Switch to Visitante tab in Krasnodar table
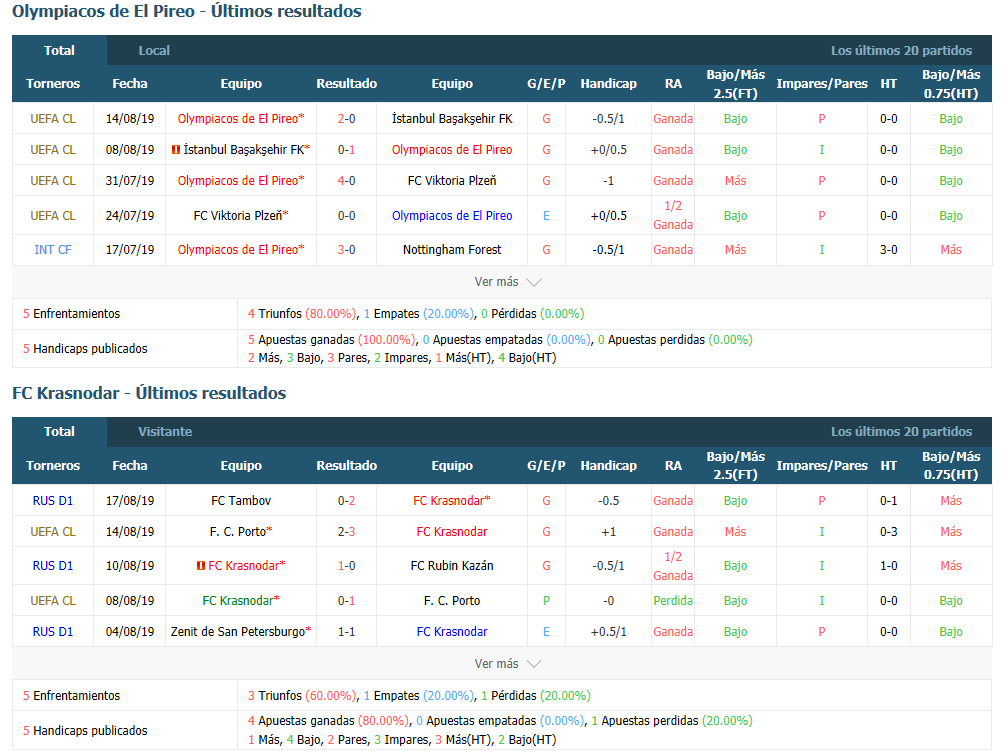The width and height of the screenshot is (1001, 753). click(165, 431)
